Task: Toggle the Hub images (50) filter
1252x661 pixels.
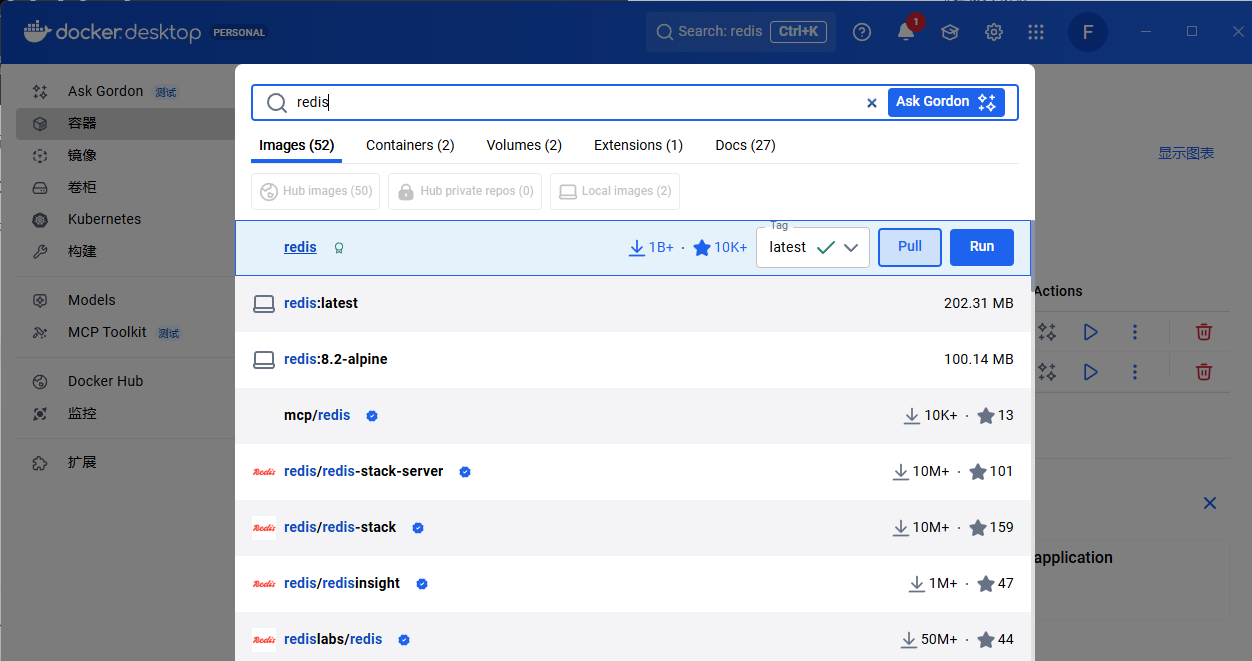Action: click(x=315, y=191)
